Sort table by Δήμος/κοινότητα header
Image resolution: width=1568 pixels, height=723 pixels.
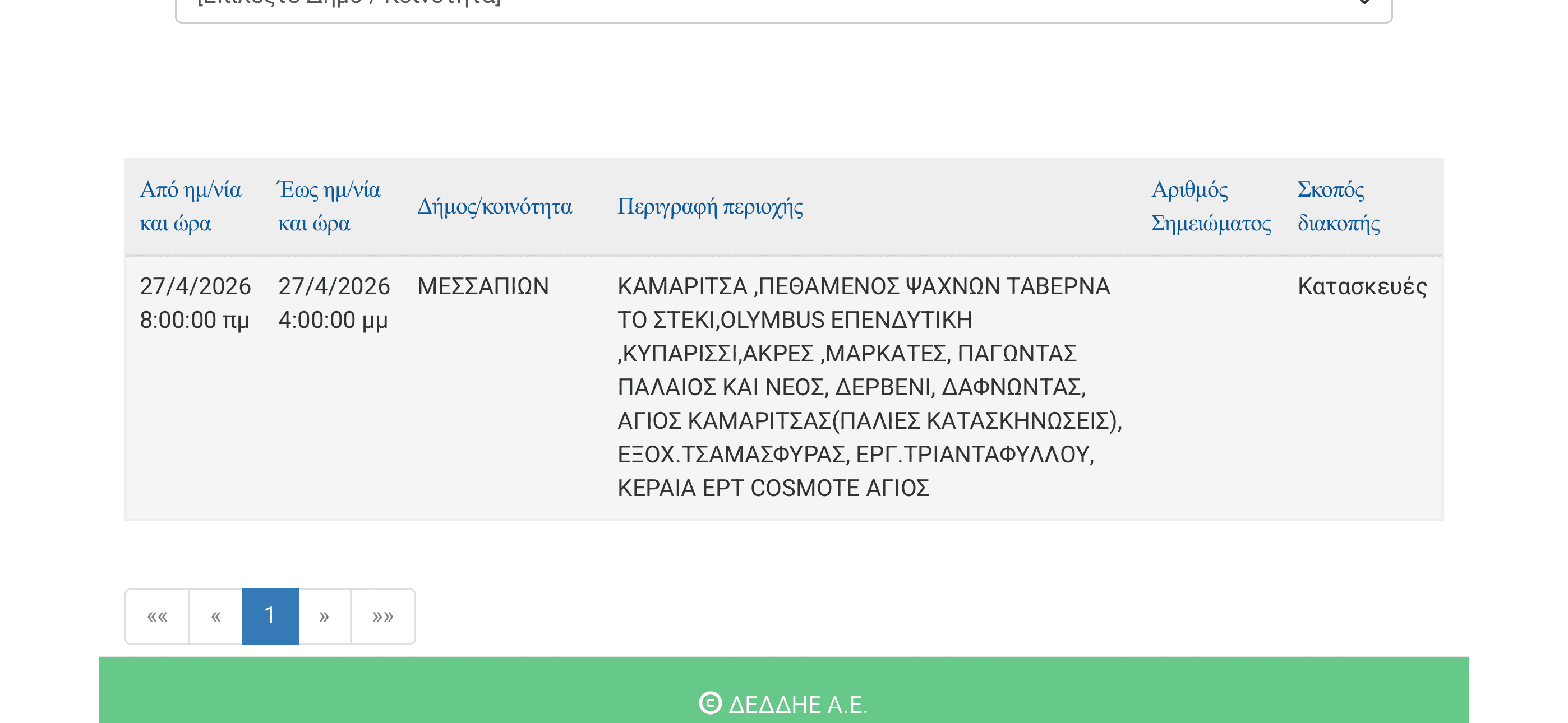tap(494, 207)
